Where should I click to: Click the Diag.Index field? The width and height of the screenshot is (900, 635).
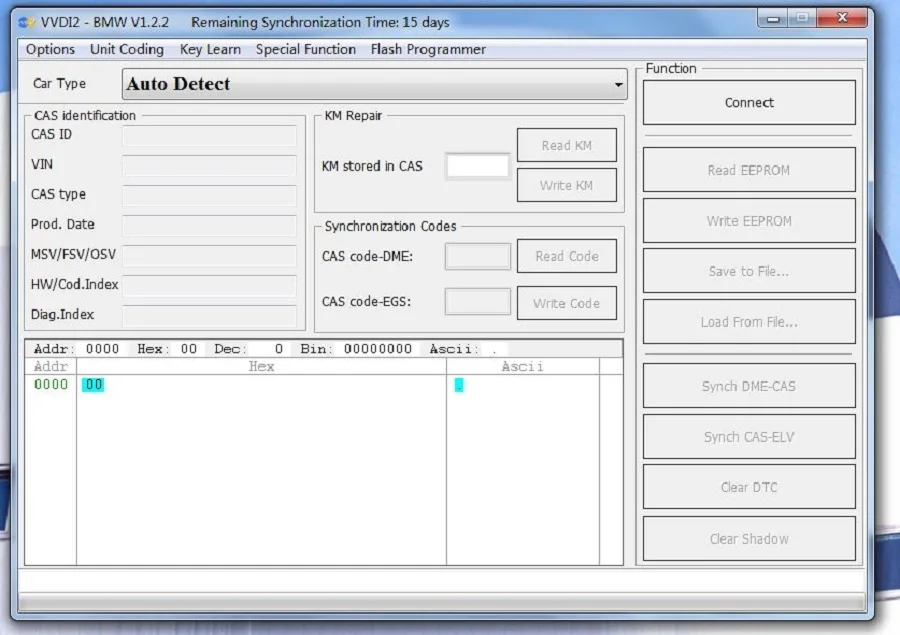209,315
